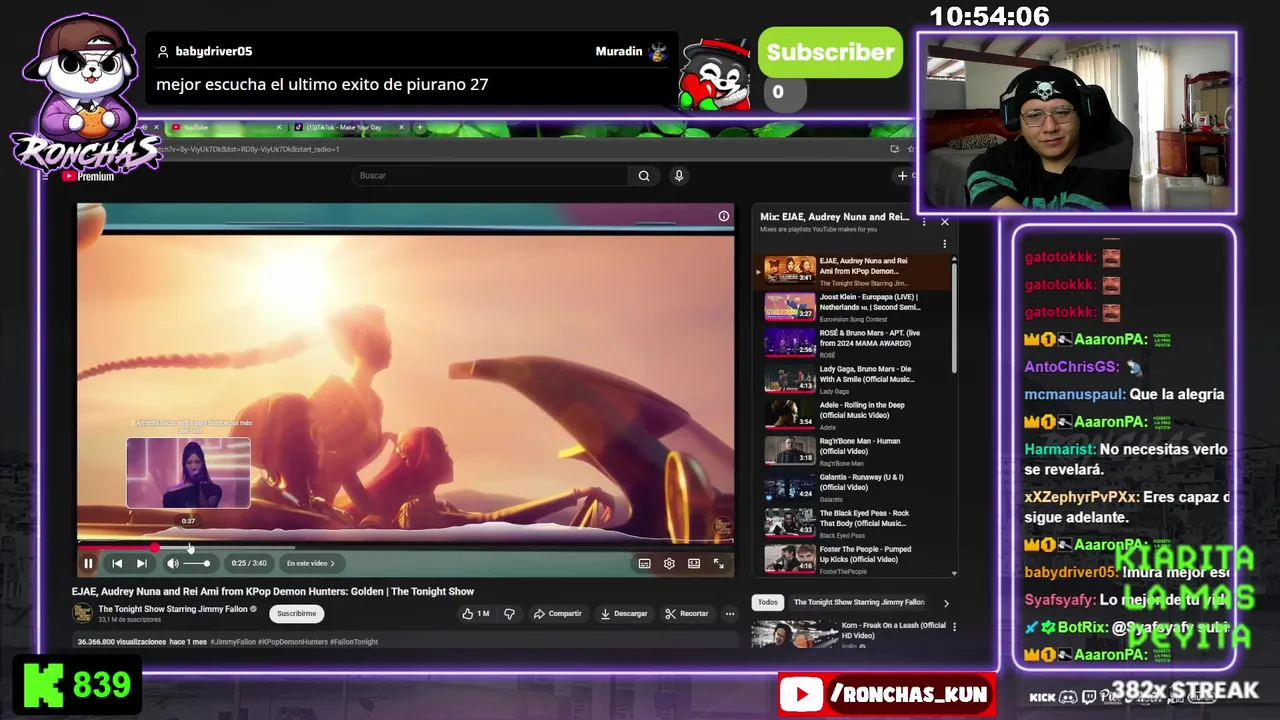Toggle theater mode in the player

(x=694, y=563)
